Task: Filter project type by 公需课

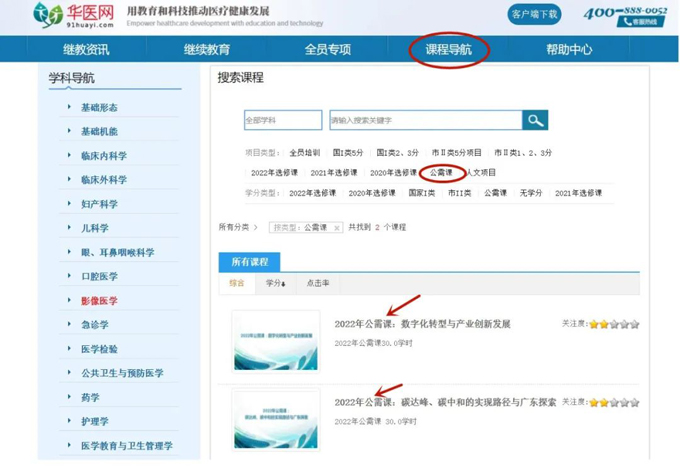Action: pos(441,173)
